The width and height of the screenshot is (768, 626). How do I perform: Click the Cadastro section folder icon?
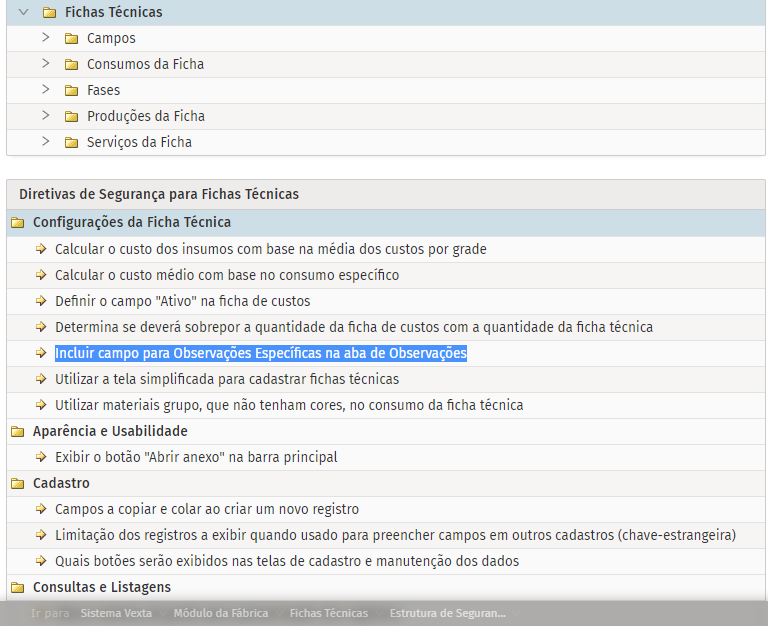pos(17,483)
